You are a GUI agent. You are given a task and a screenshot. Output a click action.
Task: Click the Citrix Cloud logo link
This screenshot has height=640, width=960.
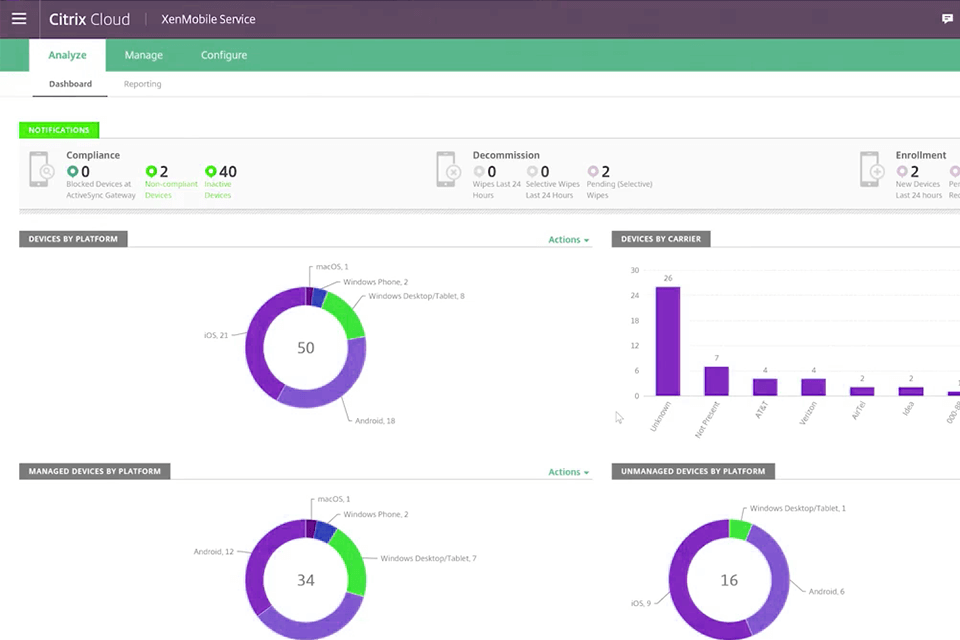[x=89, y=18]
